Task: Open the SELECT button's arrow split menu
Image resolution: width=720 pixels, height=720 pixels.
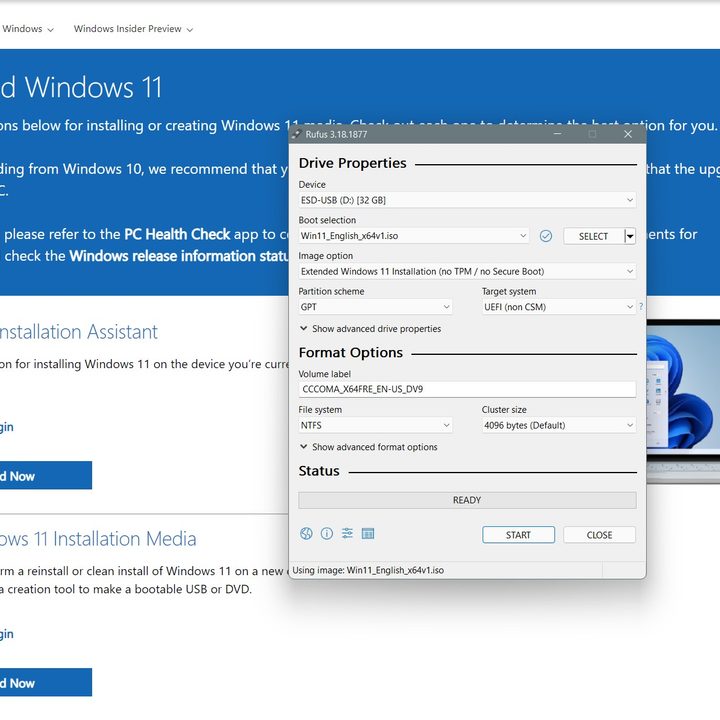Action: pos(630,236)
